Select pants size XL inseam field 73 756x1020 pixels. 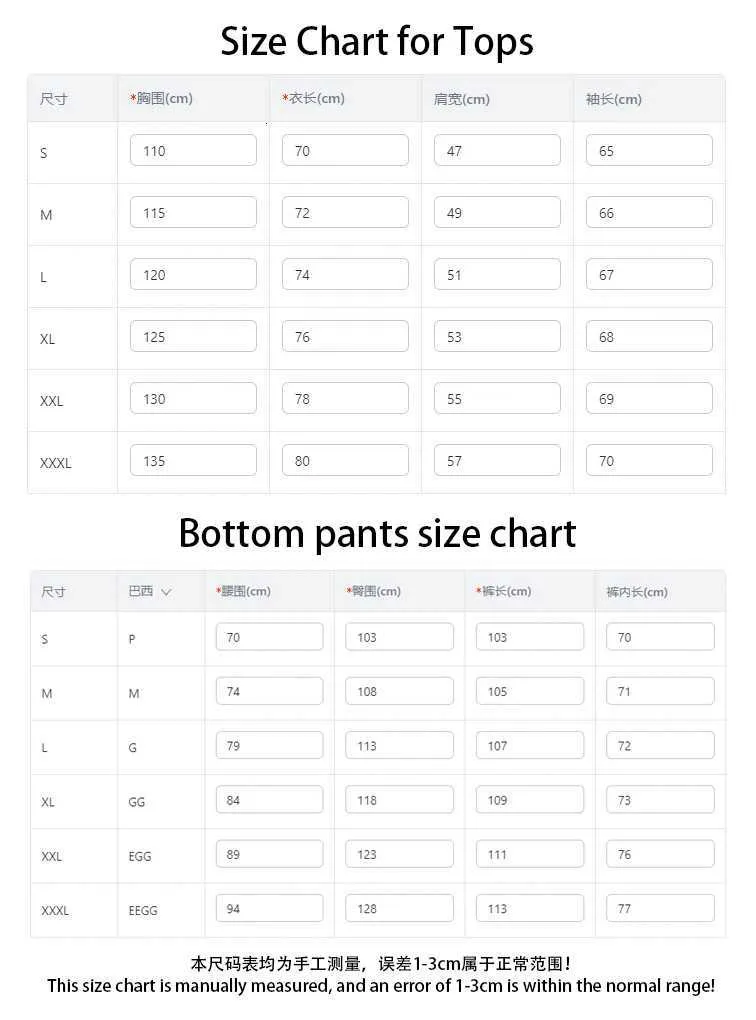[x=660, y=800]
